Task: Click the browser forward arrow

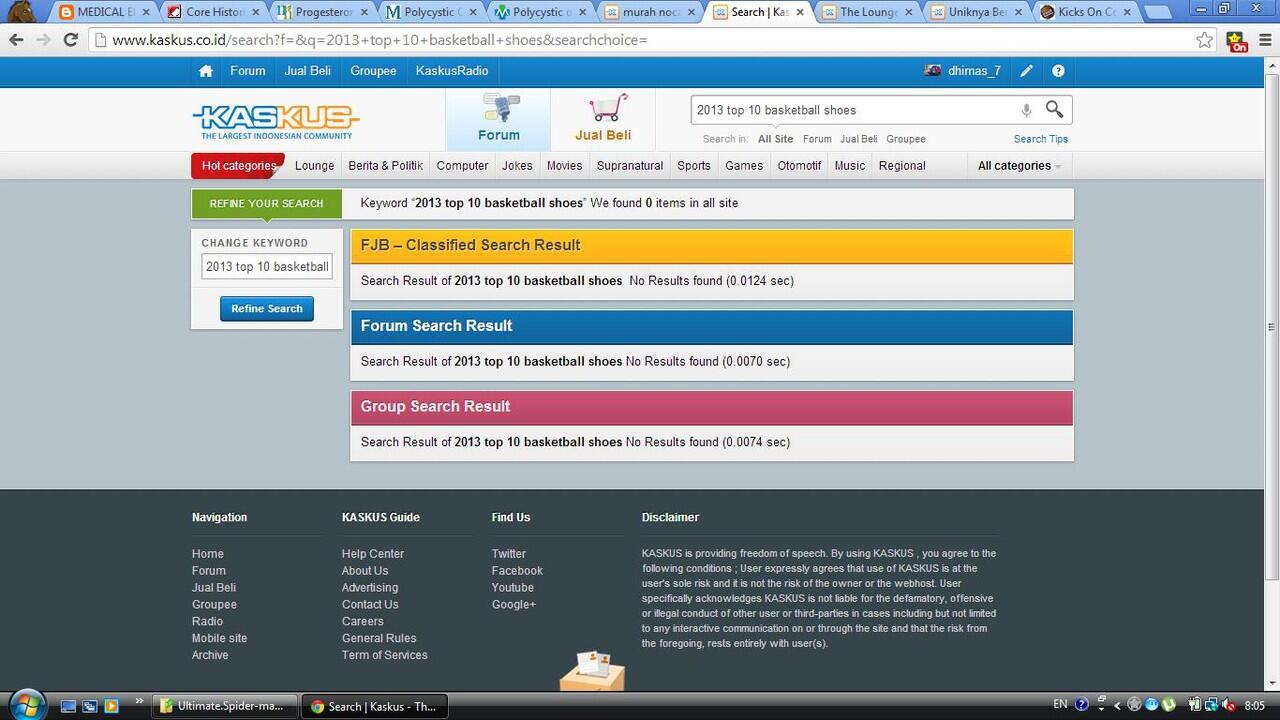Action: pos(43,40)
